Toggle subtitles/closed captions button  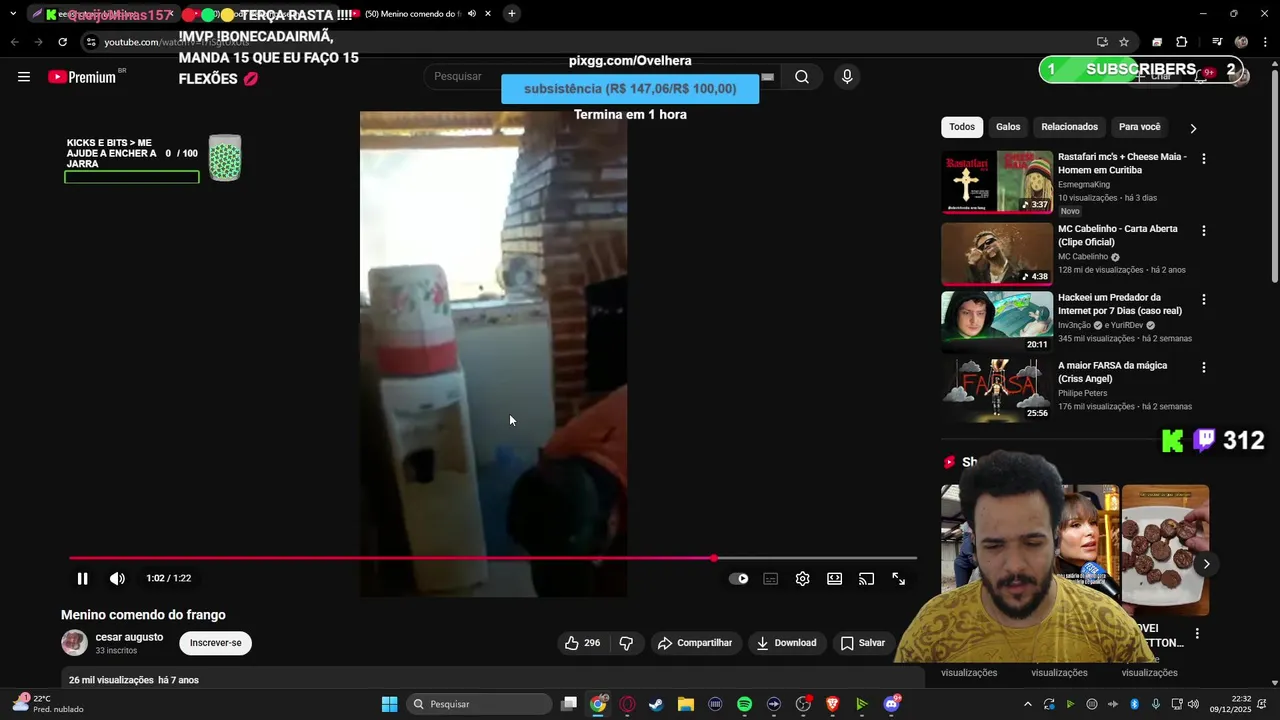[x=771, y=578]
